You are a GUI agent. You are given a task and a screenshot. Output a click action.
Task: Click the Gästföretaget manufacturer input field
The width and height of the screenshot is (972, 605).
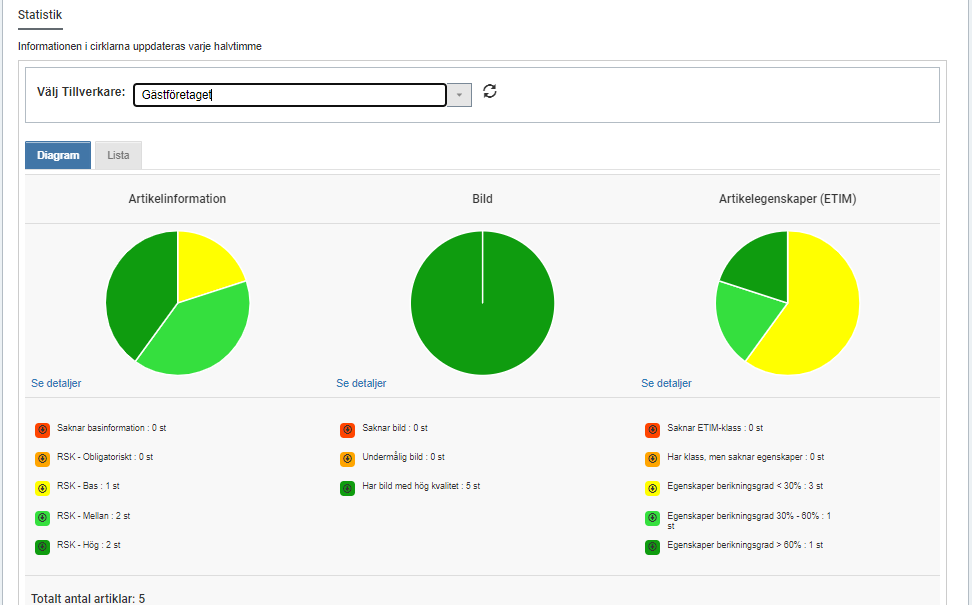point(289,95)
